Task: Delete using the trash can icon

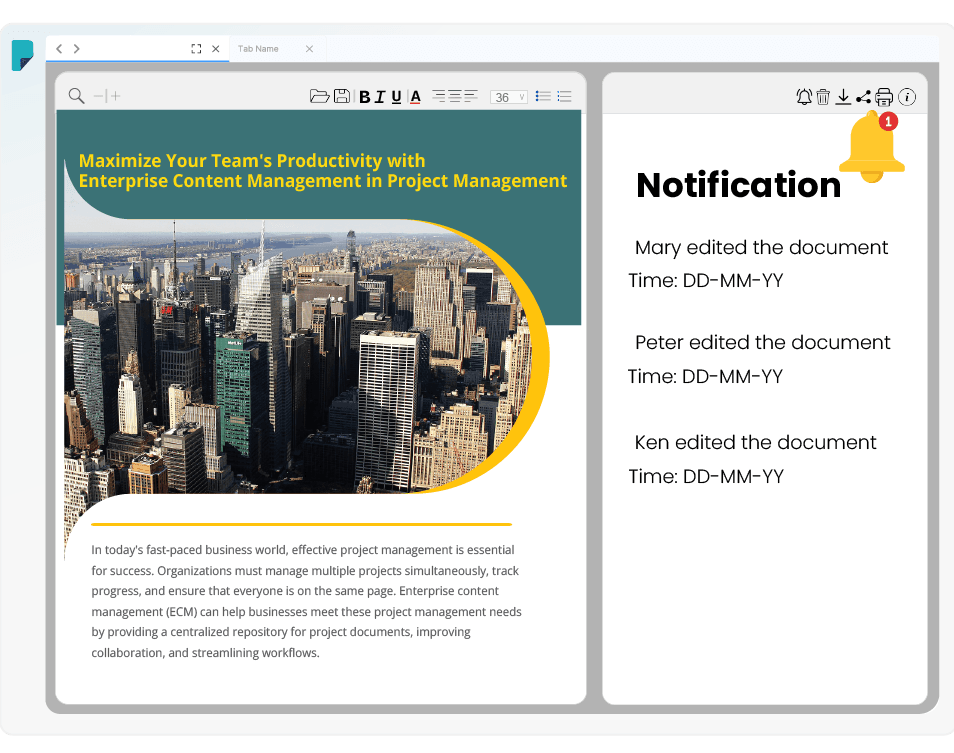Action: (x=823, y=97)
